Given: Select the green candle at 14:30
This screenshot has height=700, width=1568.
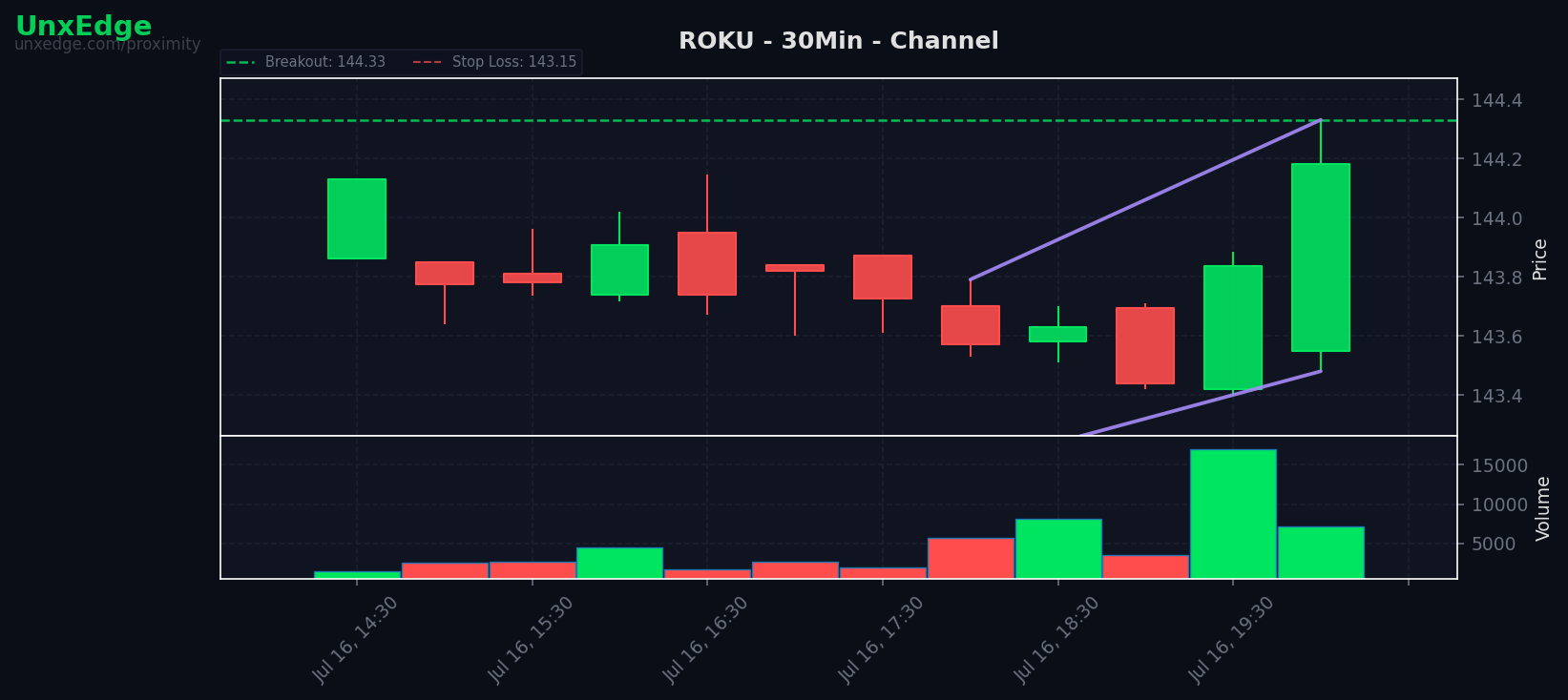Looking at the screenshot, I should [x=357, y=218].
